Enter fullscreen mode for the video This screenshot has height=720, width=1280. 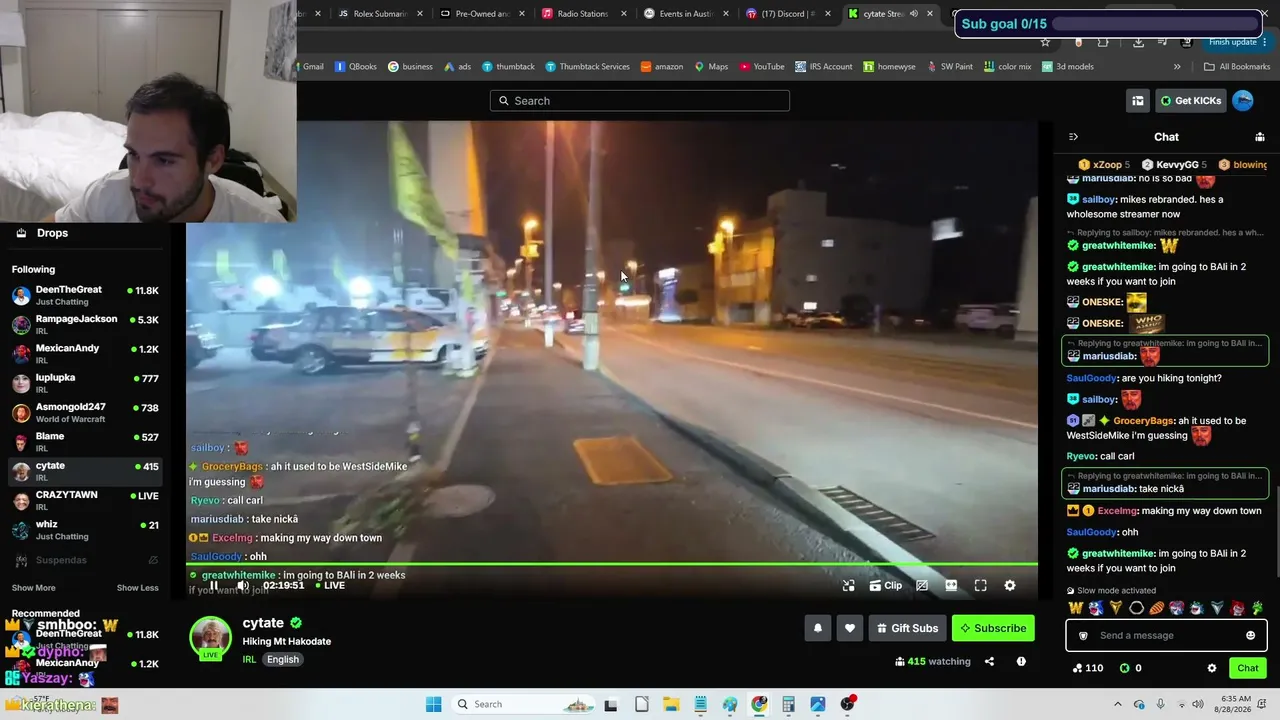tap(980, 586)
